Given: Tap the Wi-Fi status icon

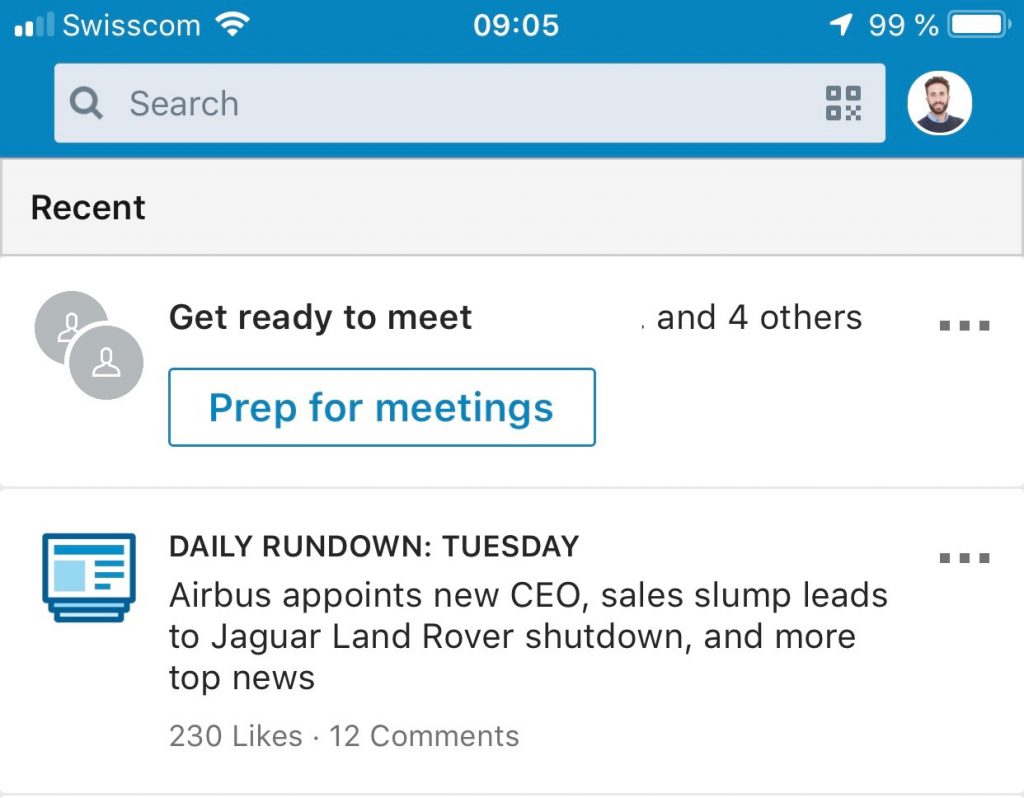Looking at the screenshot, I should pos(232,25).
